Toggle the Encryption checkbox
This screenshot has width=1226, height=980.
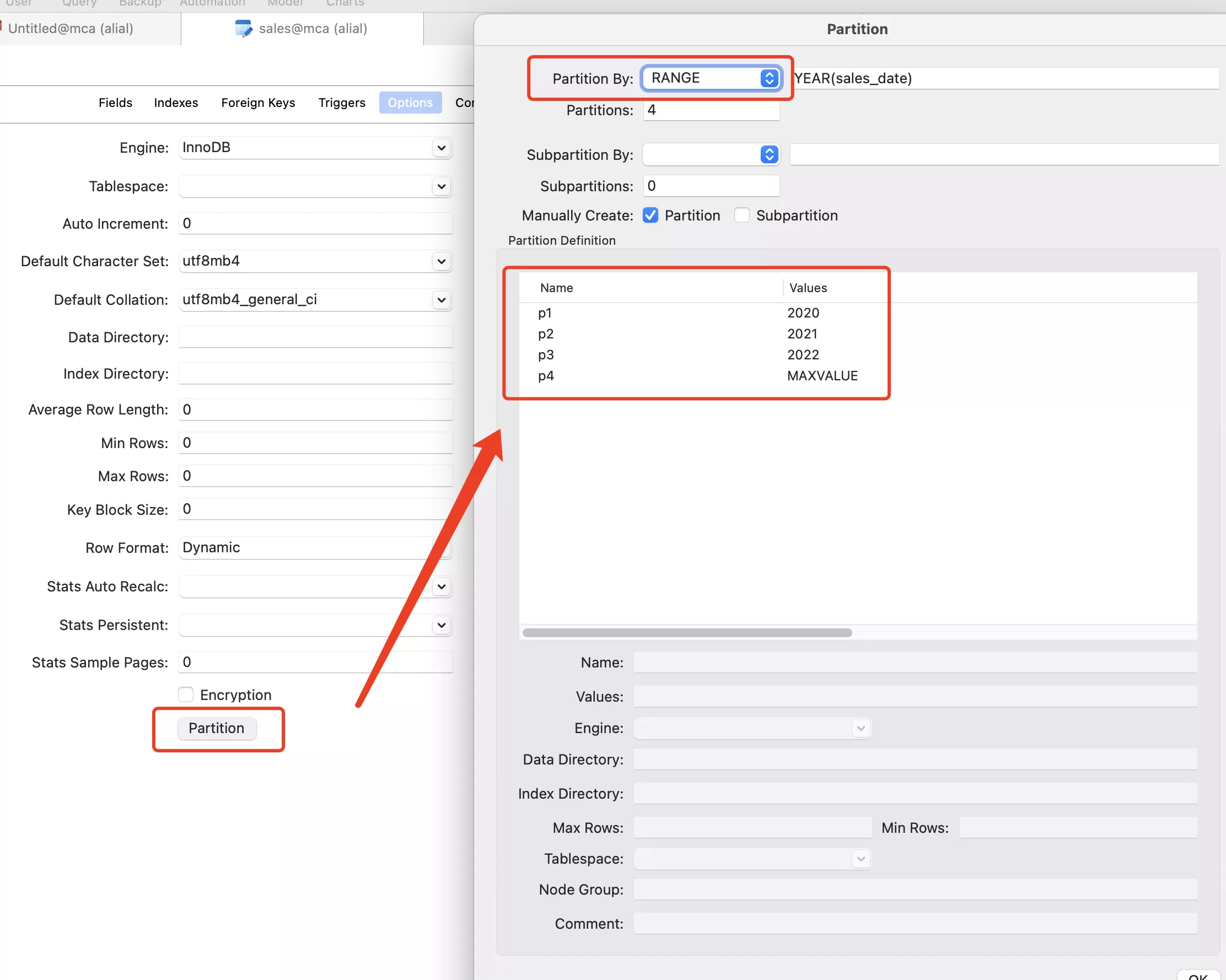click(x=185, y=694)
